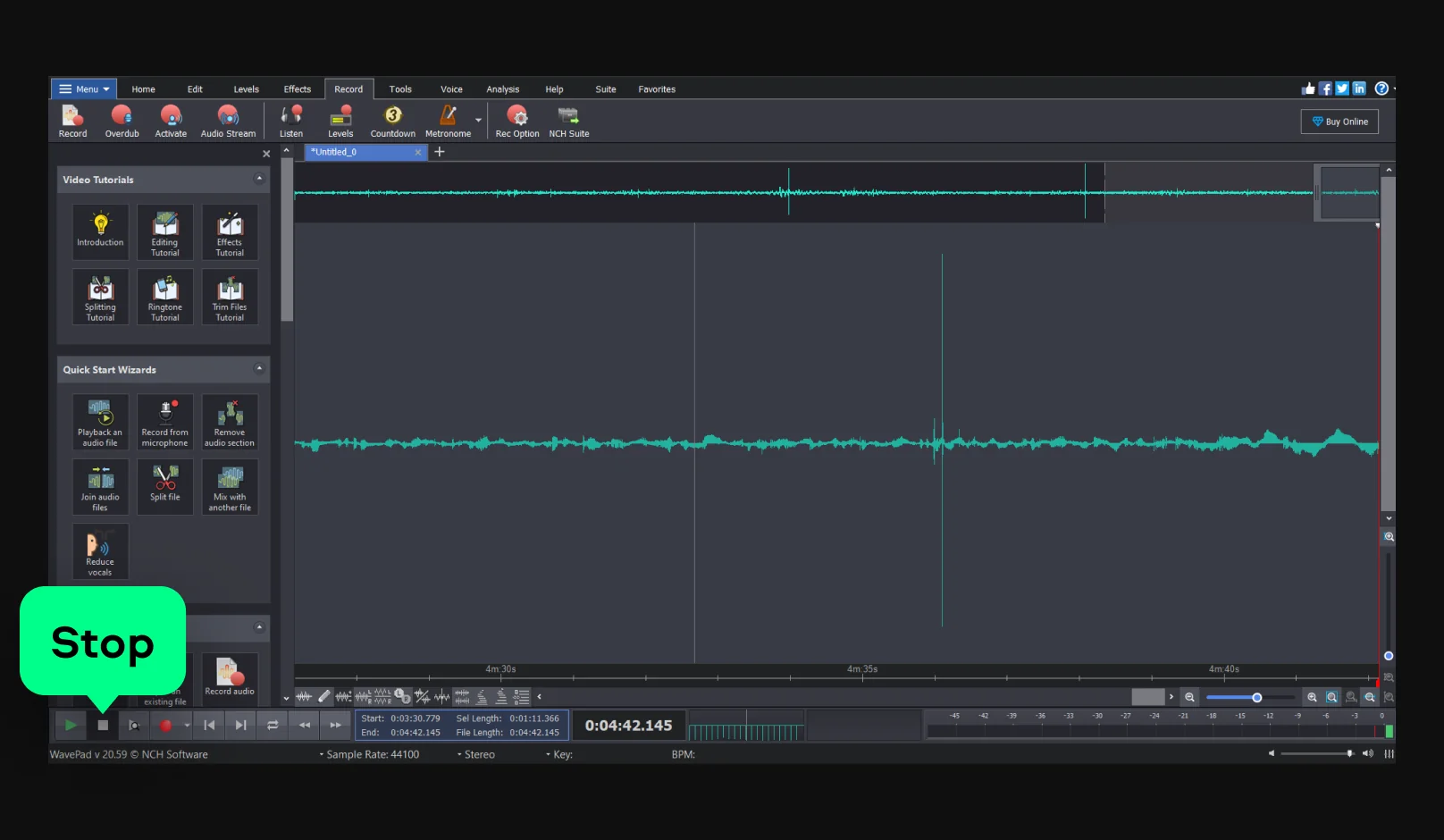The height and width of the screenshot is (840, 1444).
Task: Click the Mix with another file wizard
Action: [x=230, y=487]
